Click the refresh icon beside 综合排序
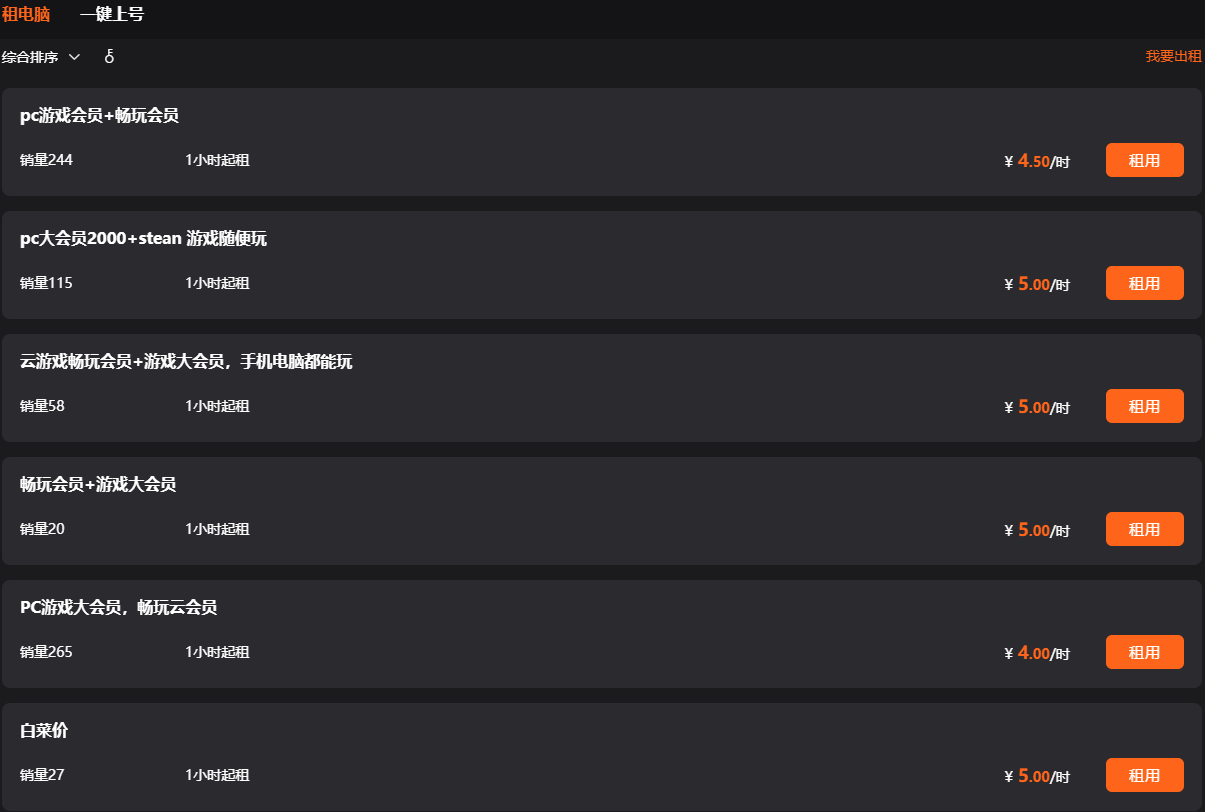 click(109, 57)
